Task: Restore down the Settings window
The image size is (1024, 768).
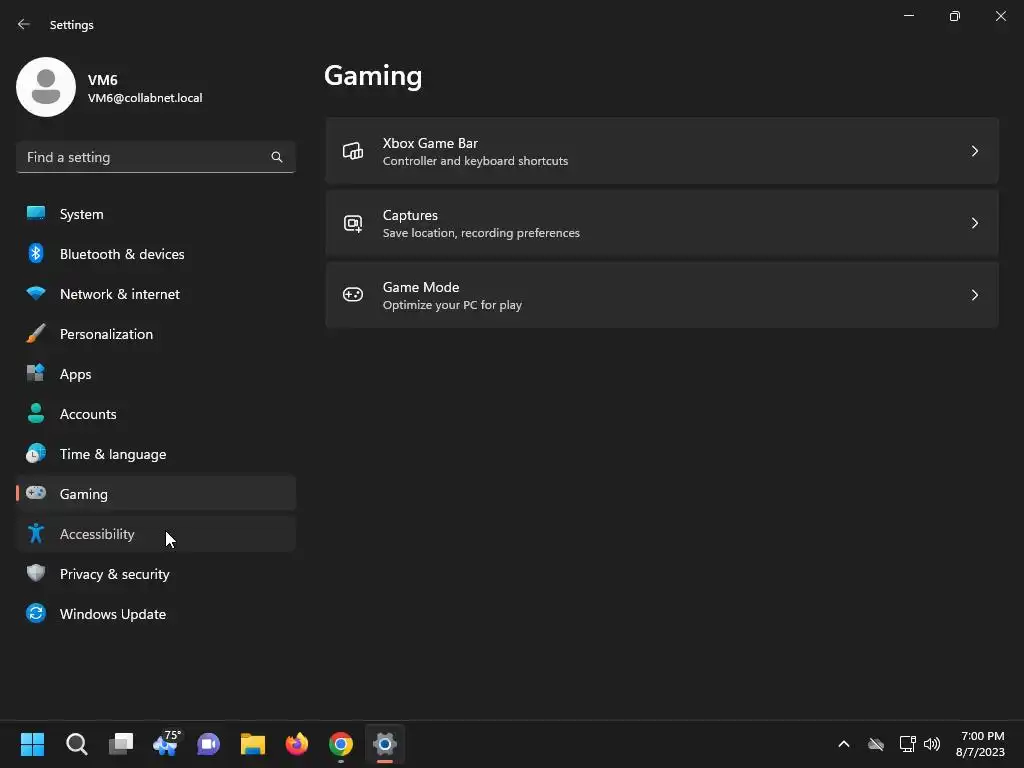Action: point(955,16)
